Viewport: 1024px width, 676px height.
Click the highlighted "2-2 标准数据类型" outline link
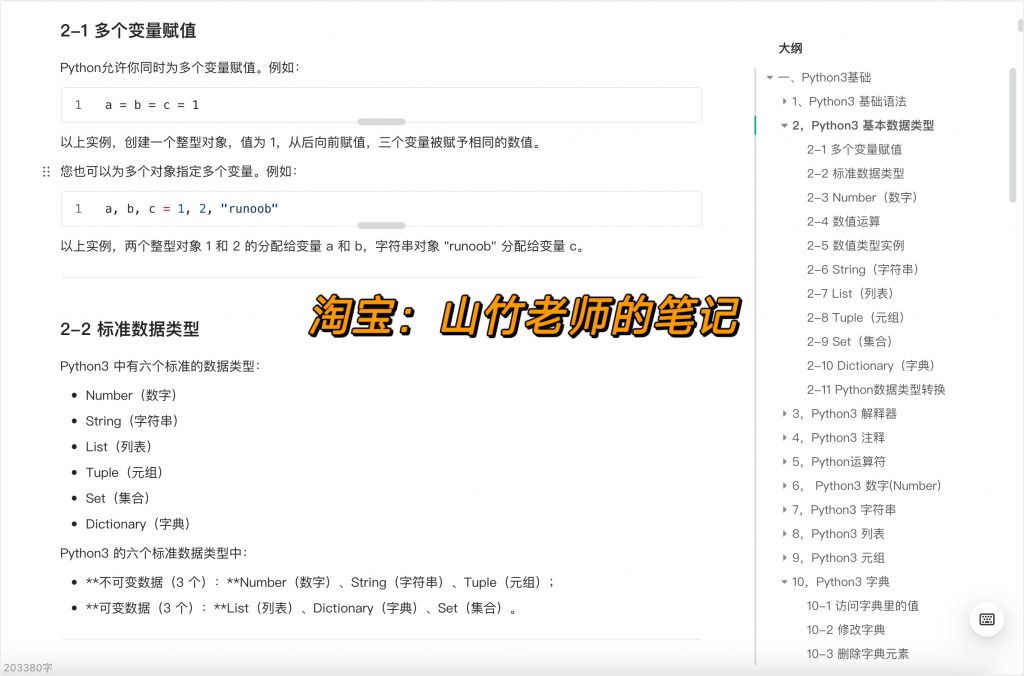coord(858,173)
